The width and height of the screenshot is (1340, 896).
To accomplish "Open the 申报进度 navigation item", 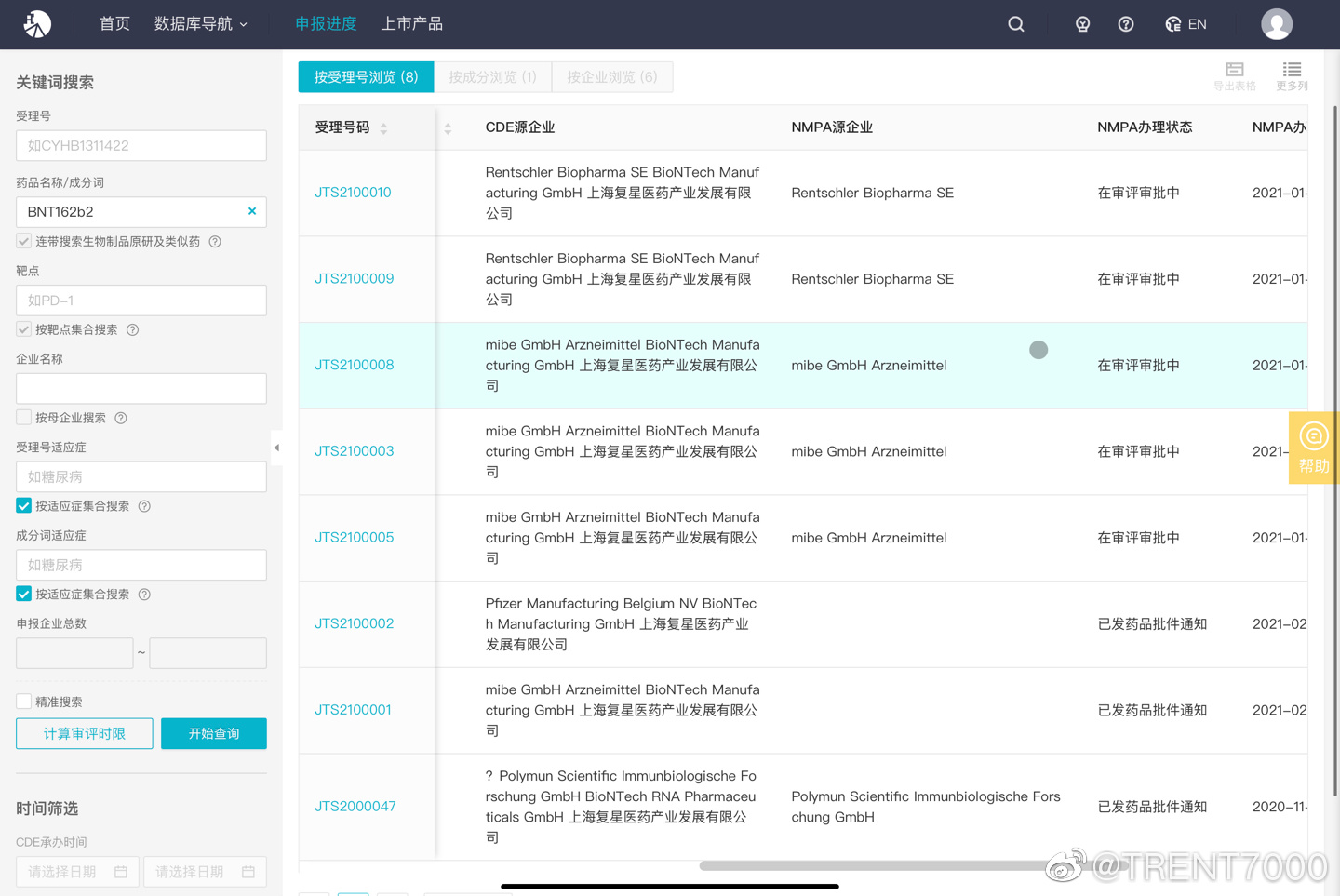I will (x=326, y=24).
